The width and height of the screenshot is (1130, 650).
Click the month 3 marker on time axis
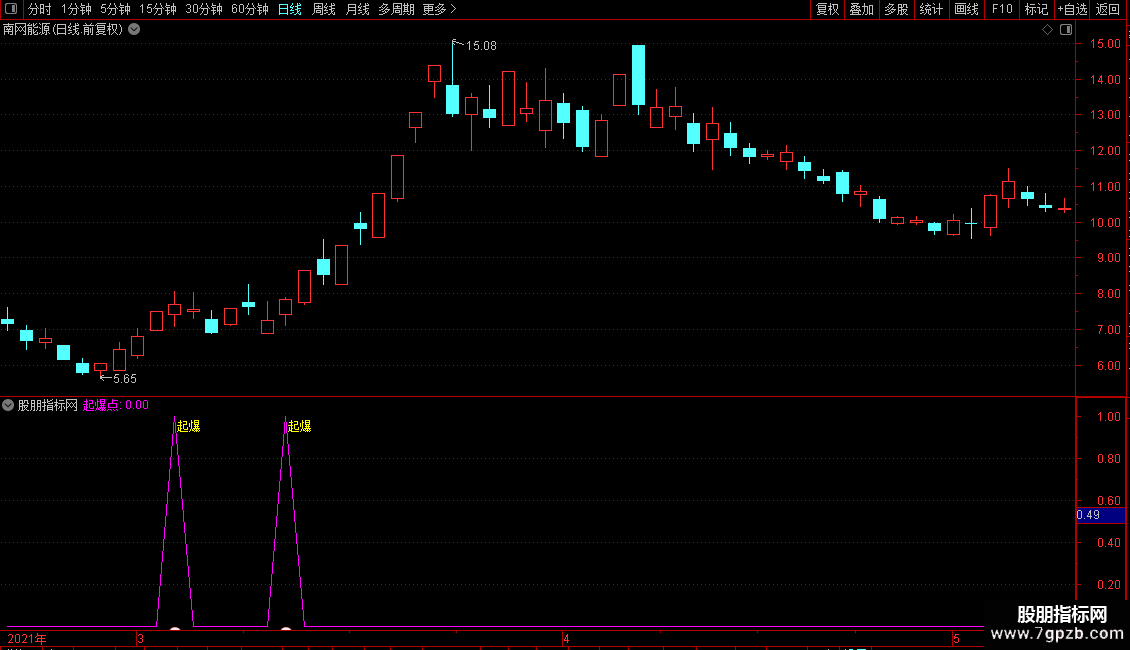coord(140,638)
